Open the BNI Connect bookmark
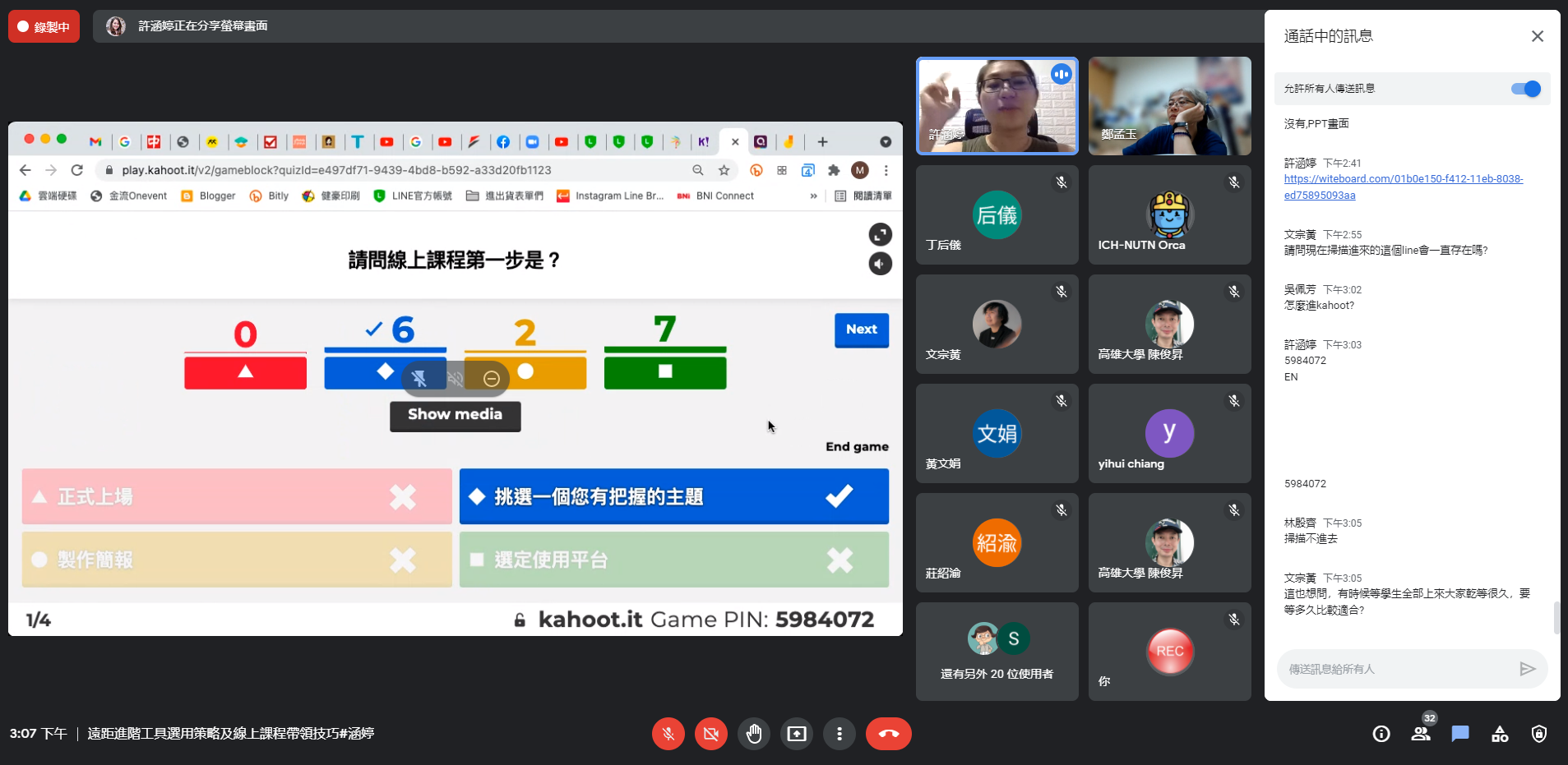The width and height of the screenshot is (1568, 765). coord(715,196)
